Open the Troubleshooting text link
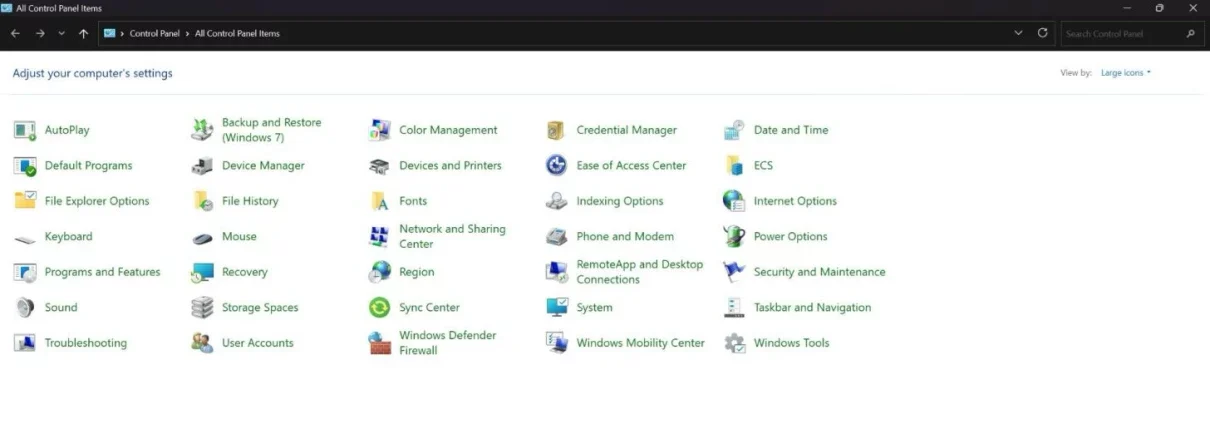Image resolution: width=1210 pixels, height=438 pixels. click(86, 343)
